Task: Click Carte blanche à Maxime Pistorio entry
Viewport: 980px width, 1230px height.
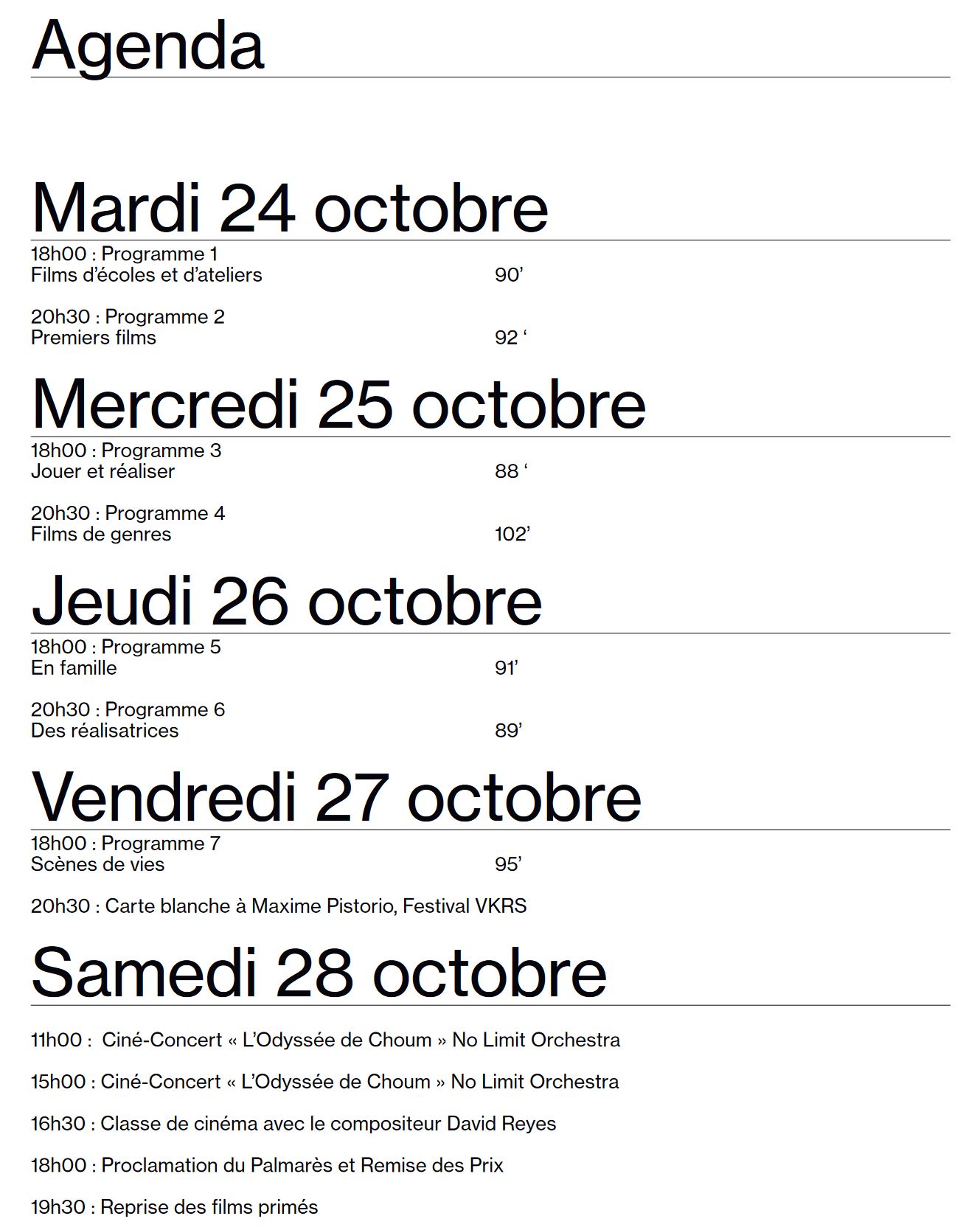Action: [x=279, y=906]
